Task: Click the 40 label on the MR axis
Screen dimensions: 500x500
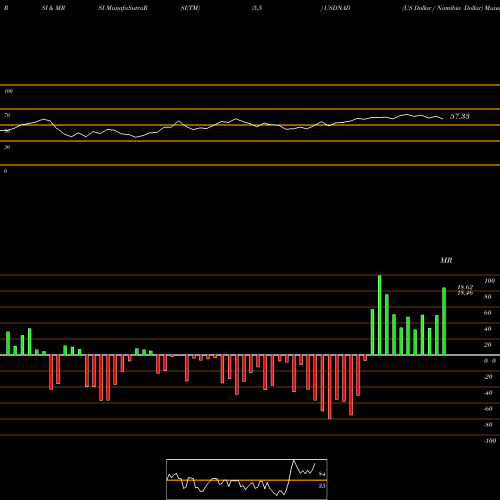Action: point(488,329)
